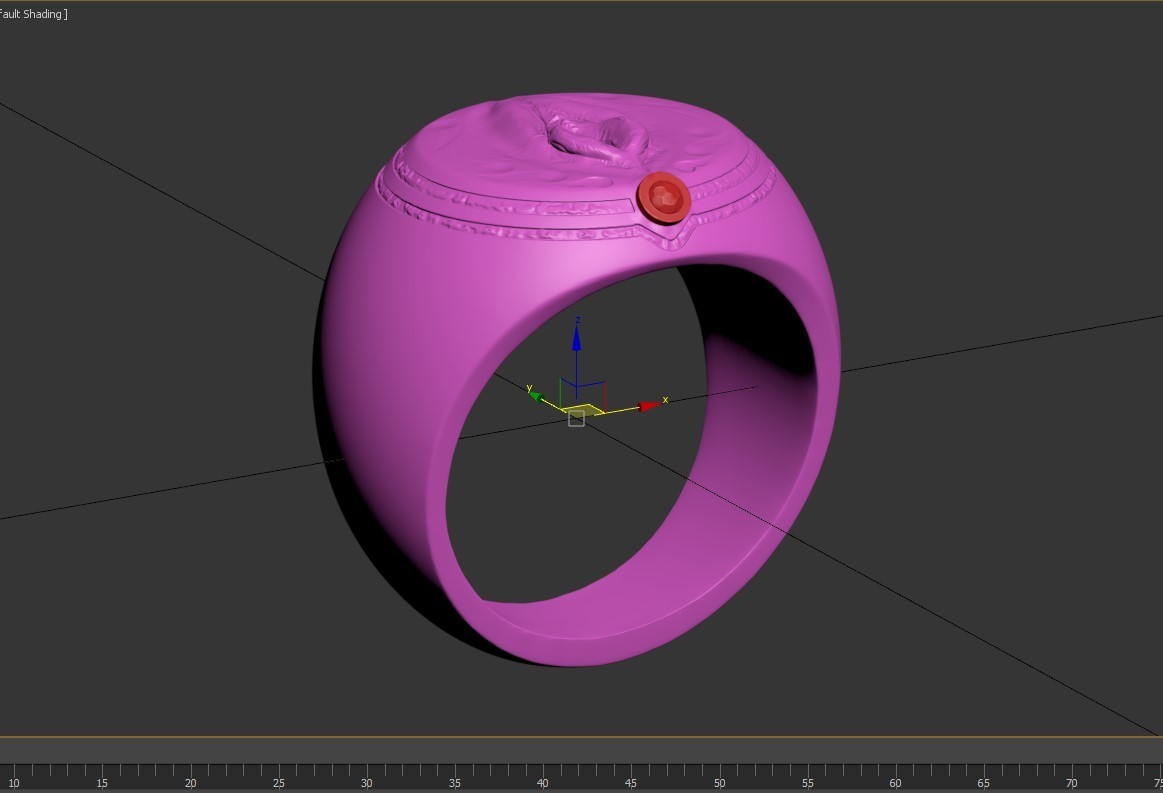
Task: Click frame 40 on the time ruler
Action: point(542,783)
